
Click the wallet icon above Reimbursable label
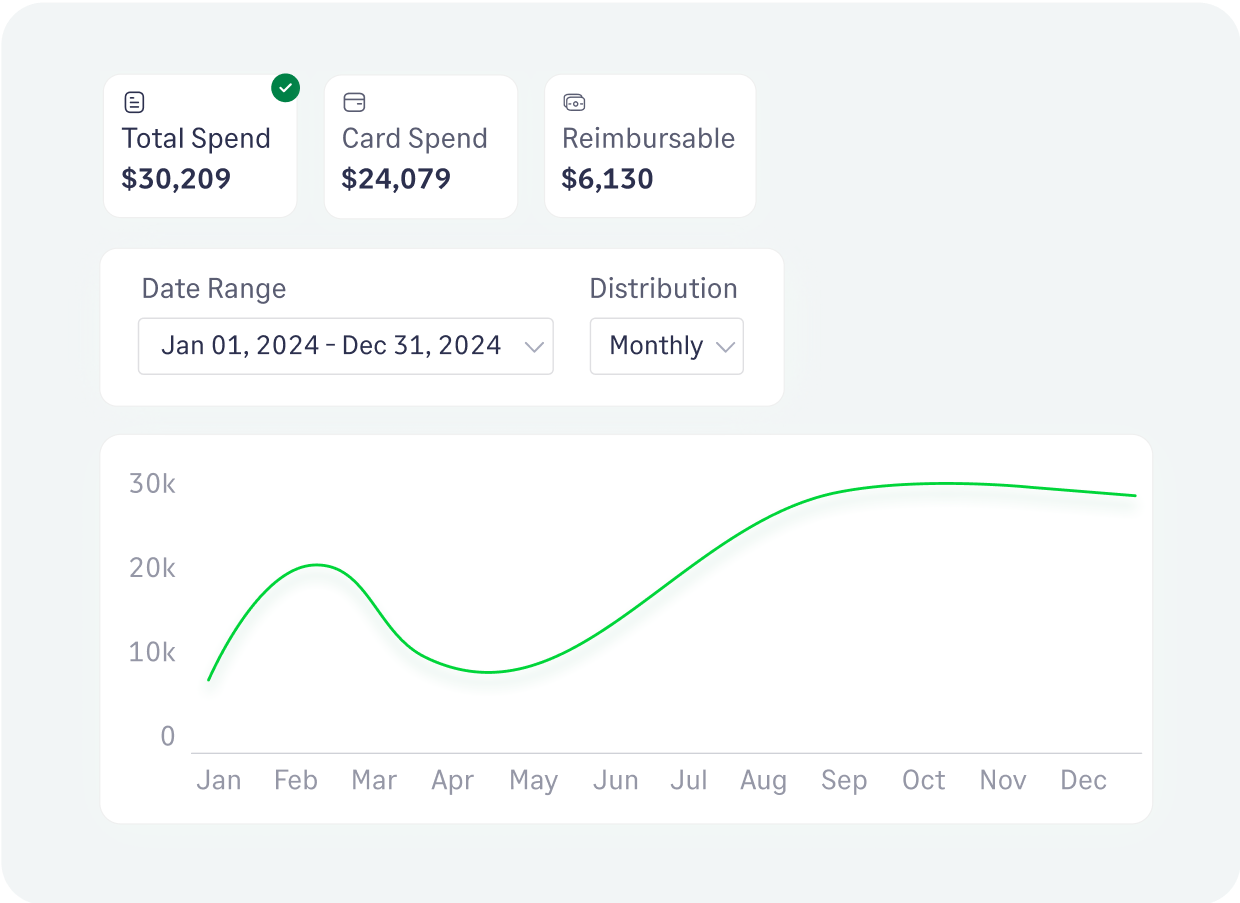(575, 102)
